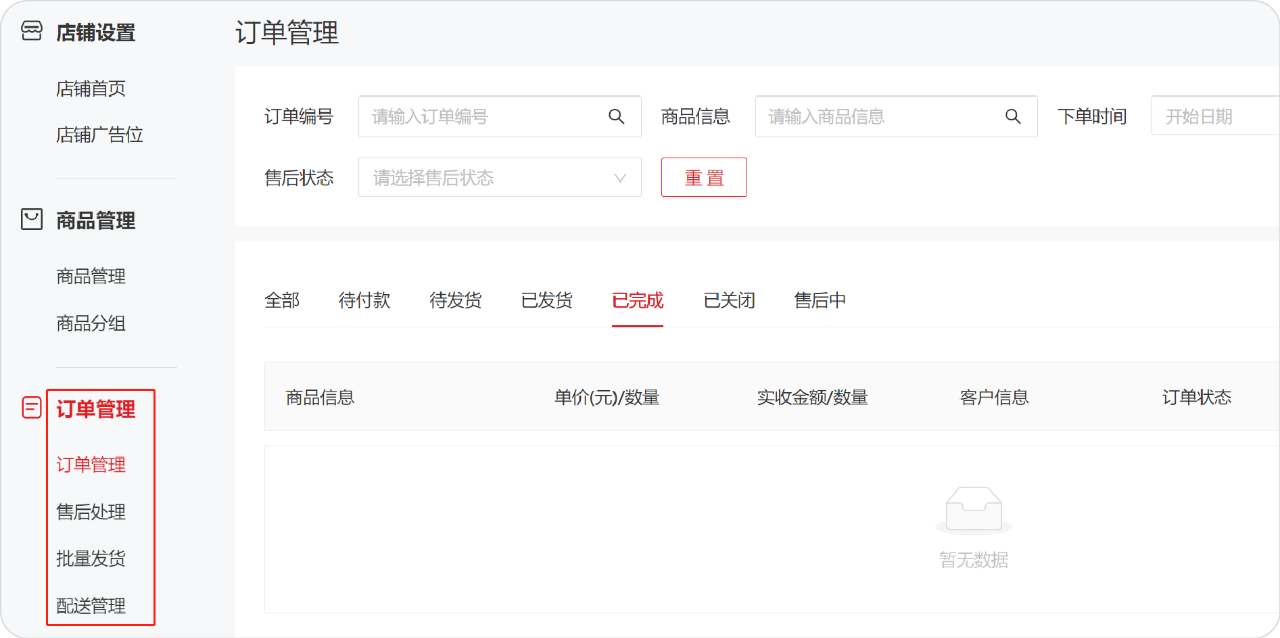Click the product management bag icon
This screenshot has height=638, width=1280.
(32, 219)
